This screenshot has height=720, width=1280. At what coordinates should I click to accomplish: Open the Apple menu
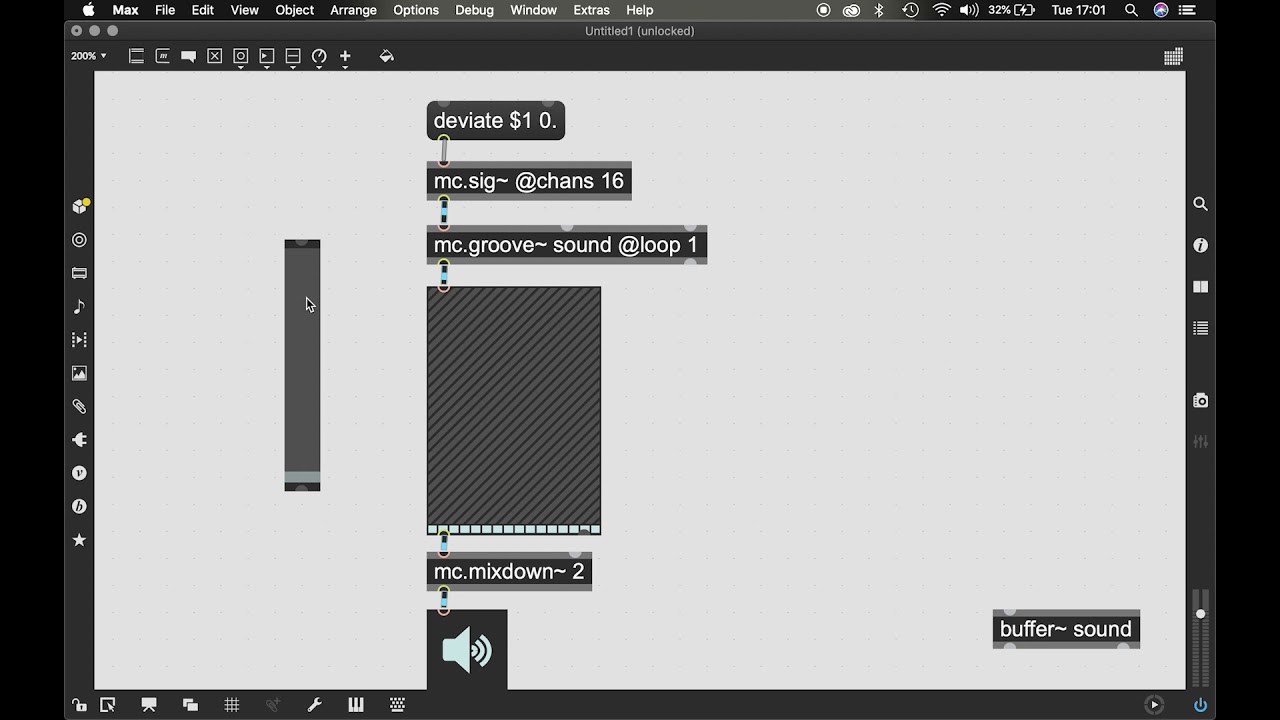coord(88,10)
